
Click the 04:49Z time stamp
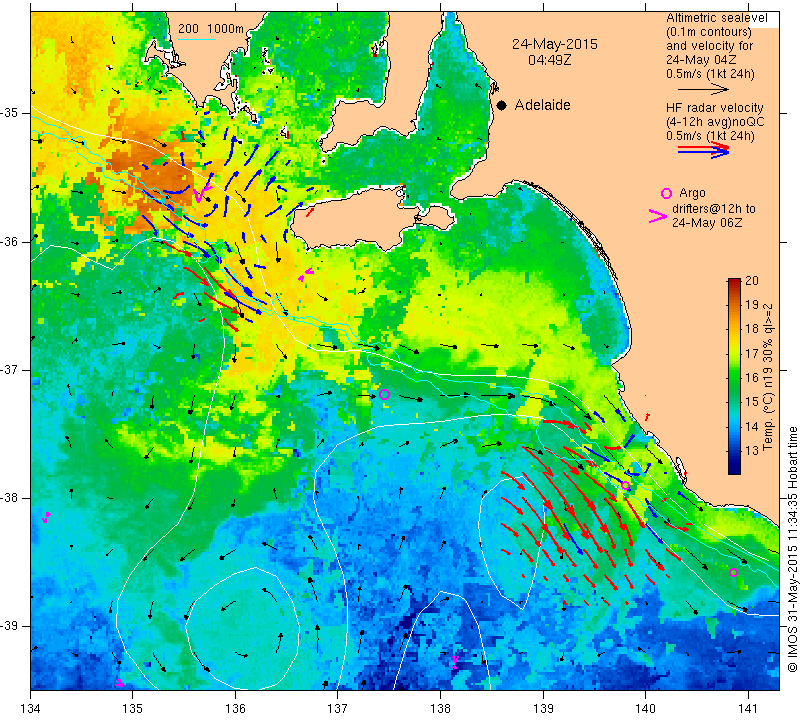(549, 60)
